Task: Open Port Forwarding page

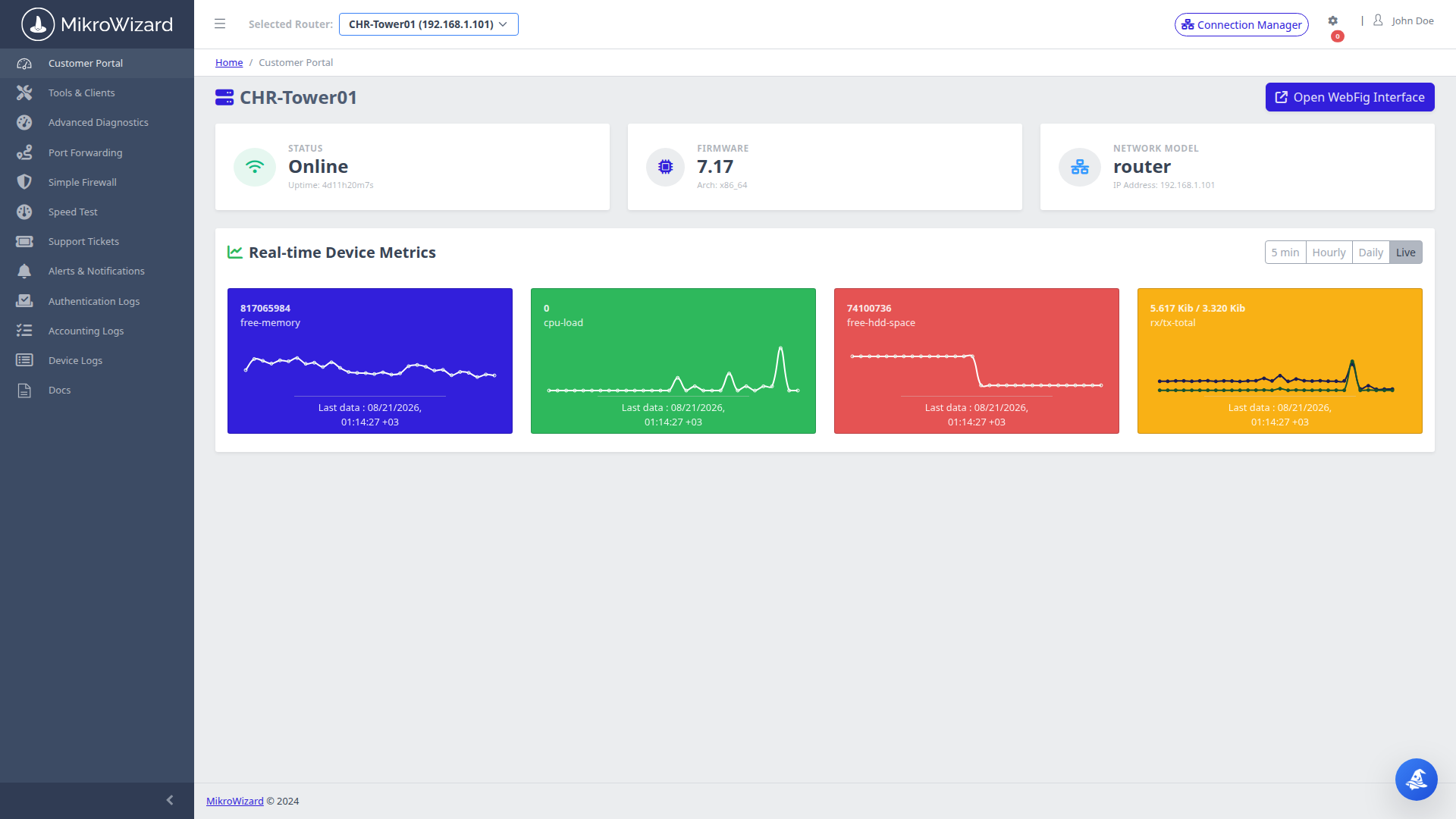Action: (97, 152)
